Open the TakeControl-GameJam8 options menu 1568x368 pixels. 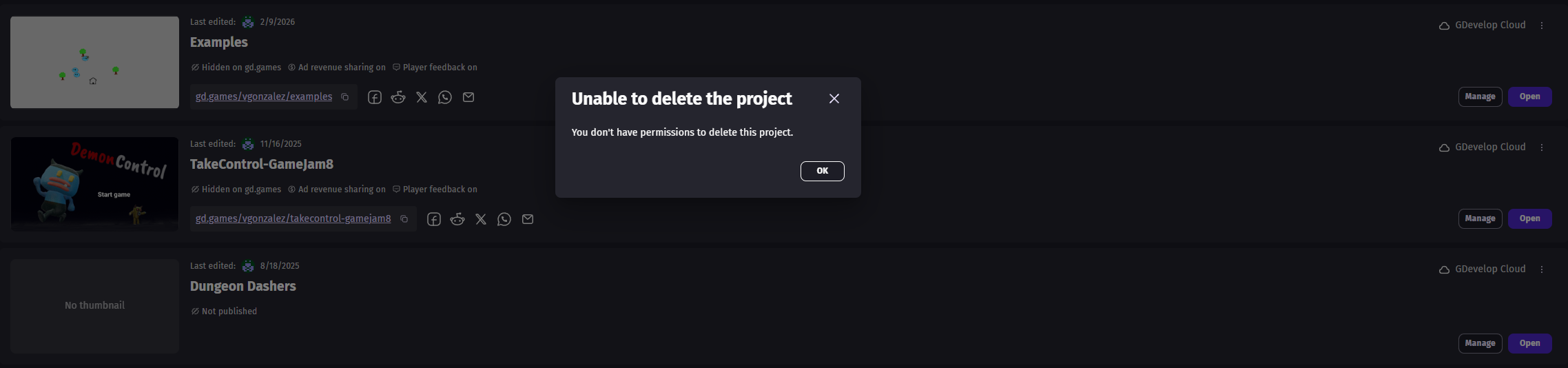[x=1542, y=147]
